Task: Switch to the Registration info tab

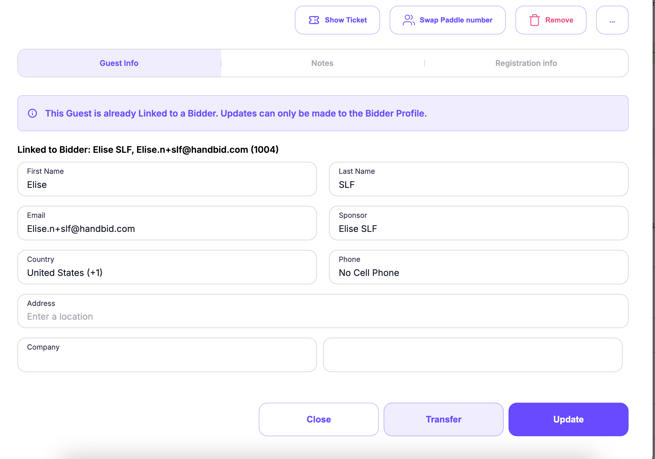Action: 526,63
